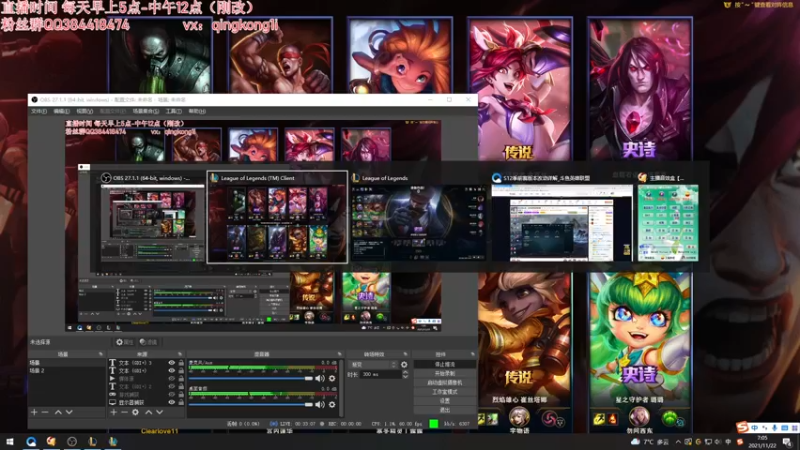Click OBS Studio icon in taskbar
The width and height of the screenshot is (800, 450).
click(72, 442)
